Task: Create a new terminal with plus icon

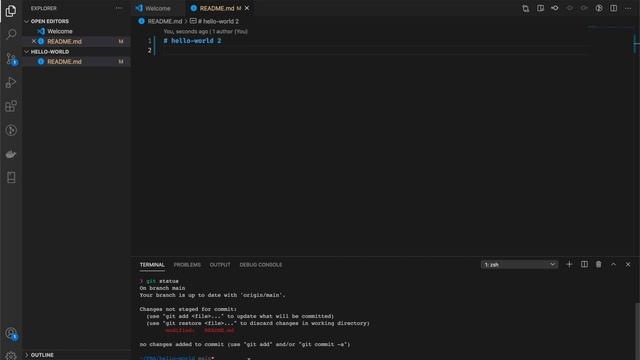Action: [x=569, y=264]
